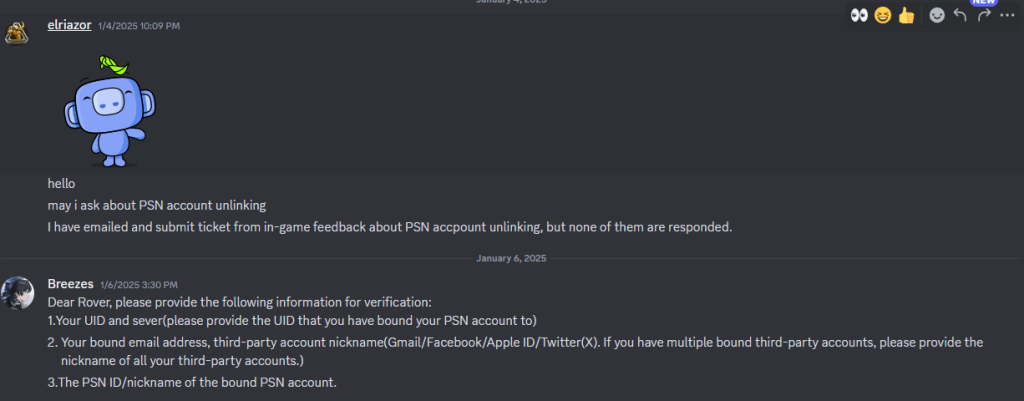Click Breezes' profile avatar
This screenshot has width=1024, height=401.
tap(16, 292)
